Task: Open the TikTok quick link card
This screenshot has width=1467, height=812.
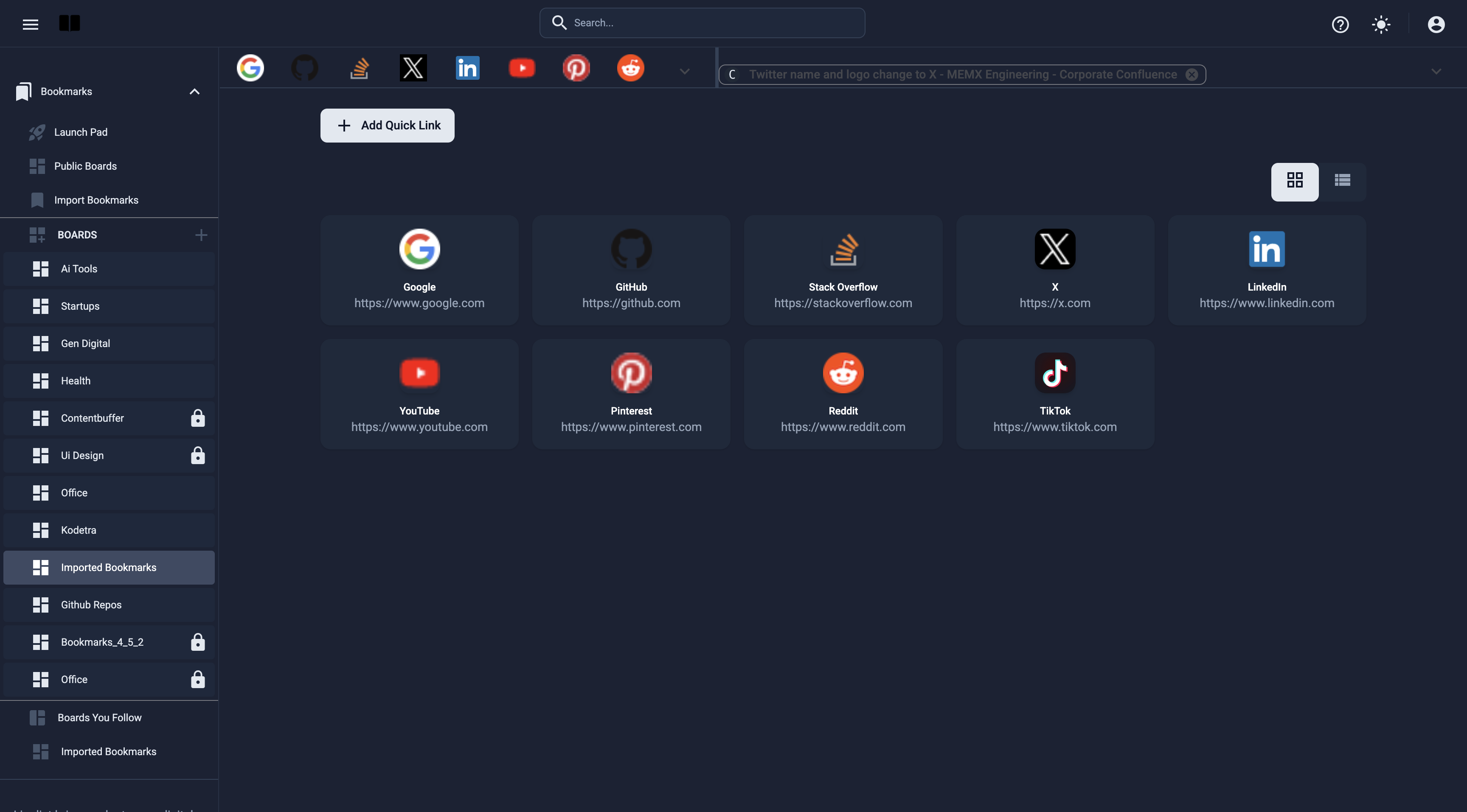Action: pos(1055,394)
